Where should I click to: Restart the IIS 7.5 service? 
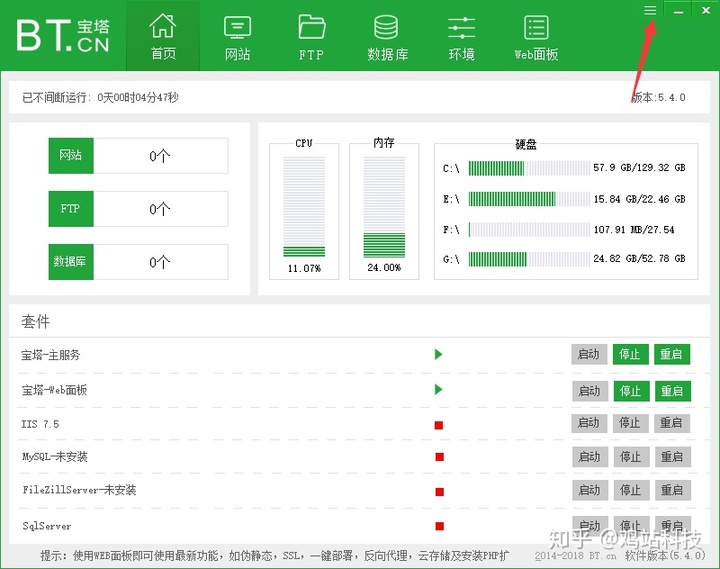[x=672, y=423]
